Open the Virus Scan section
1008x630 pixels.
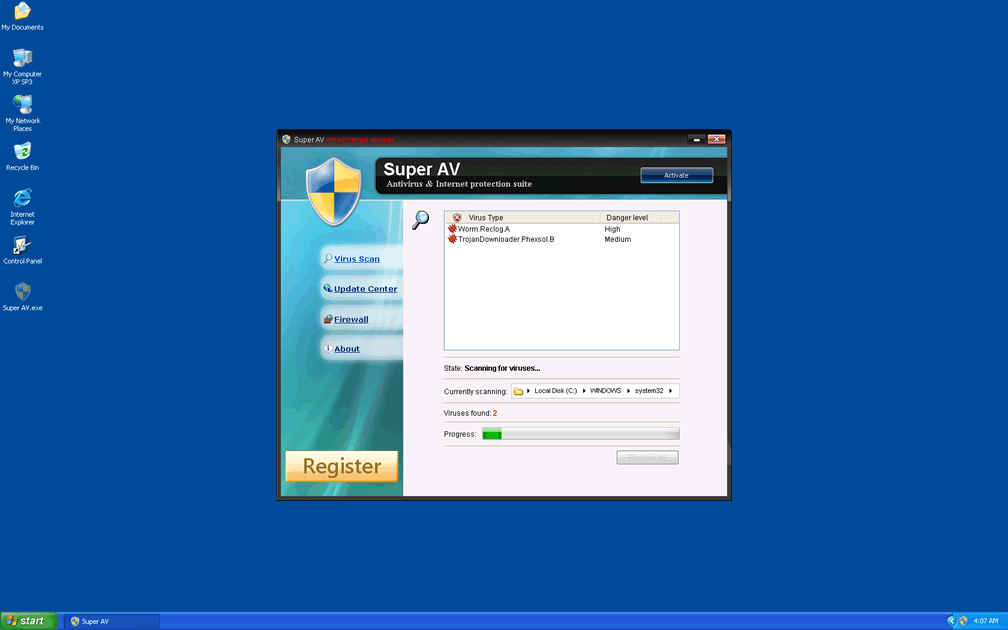point(357,259)
